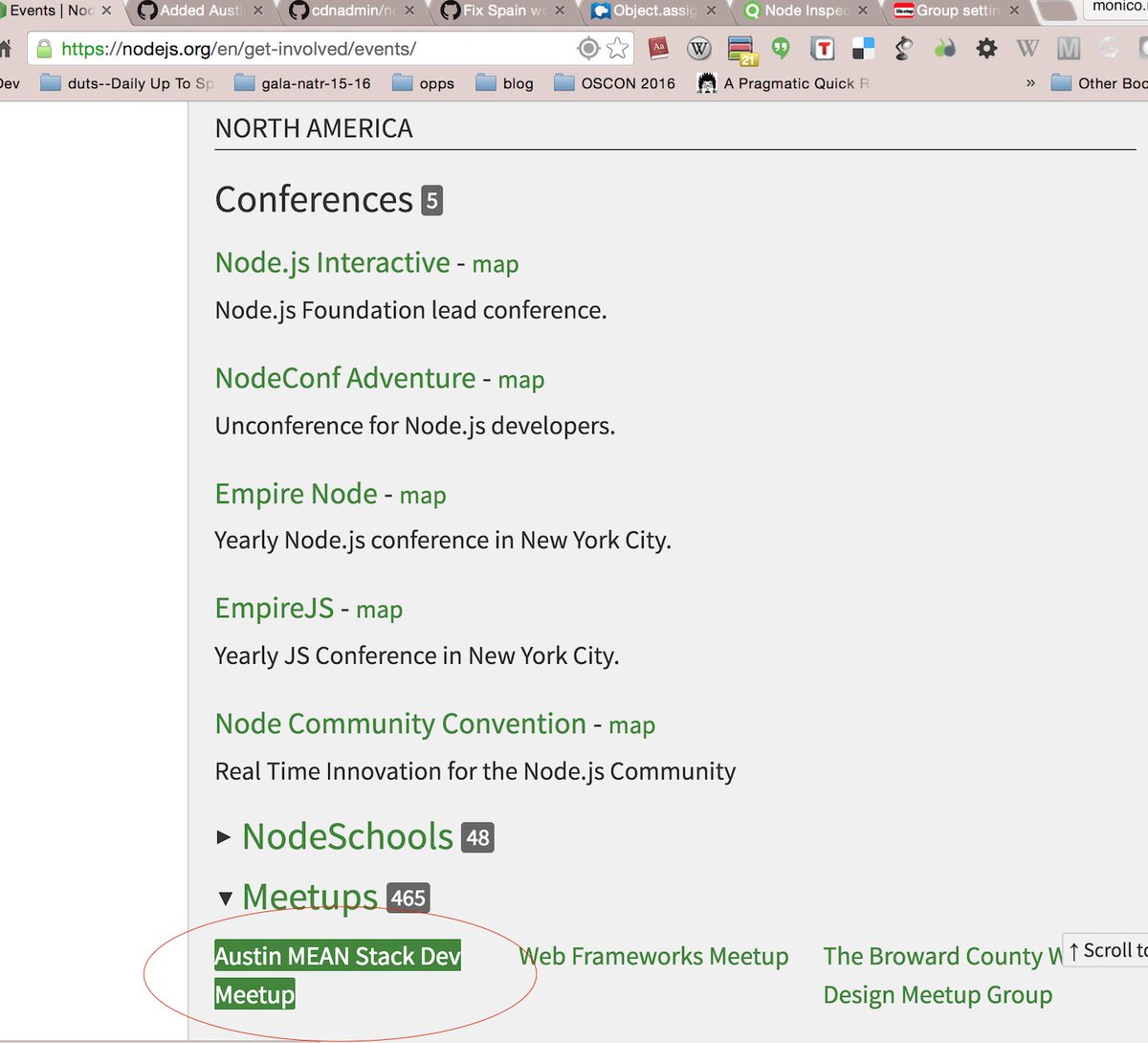Viewport: 1148px width, 1043px height.
Task: Show hidden bookmarks with the chevron
Action: point(1030,83)
